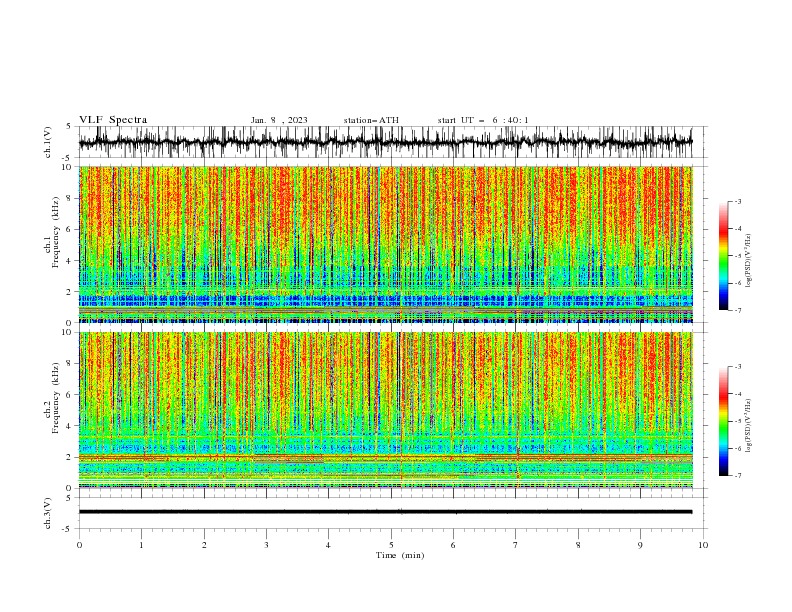Click the '8' kHz tick on ch.2 axis
Image resolution: width=792 pixels, height=612 pixels.
tap(70, 364)
